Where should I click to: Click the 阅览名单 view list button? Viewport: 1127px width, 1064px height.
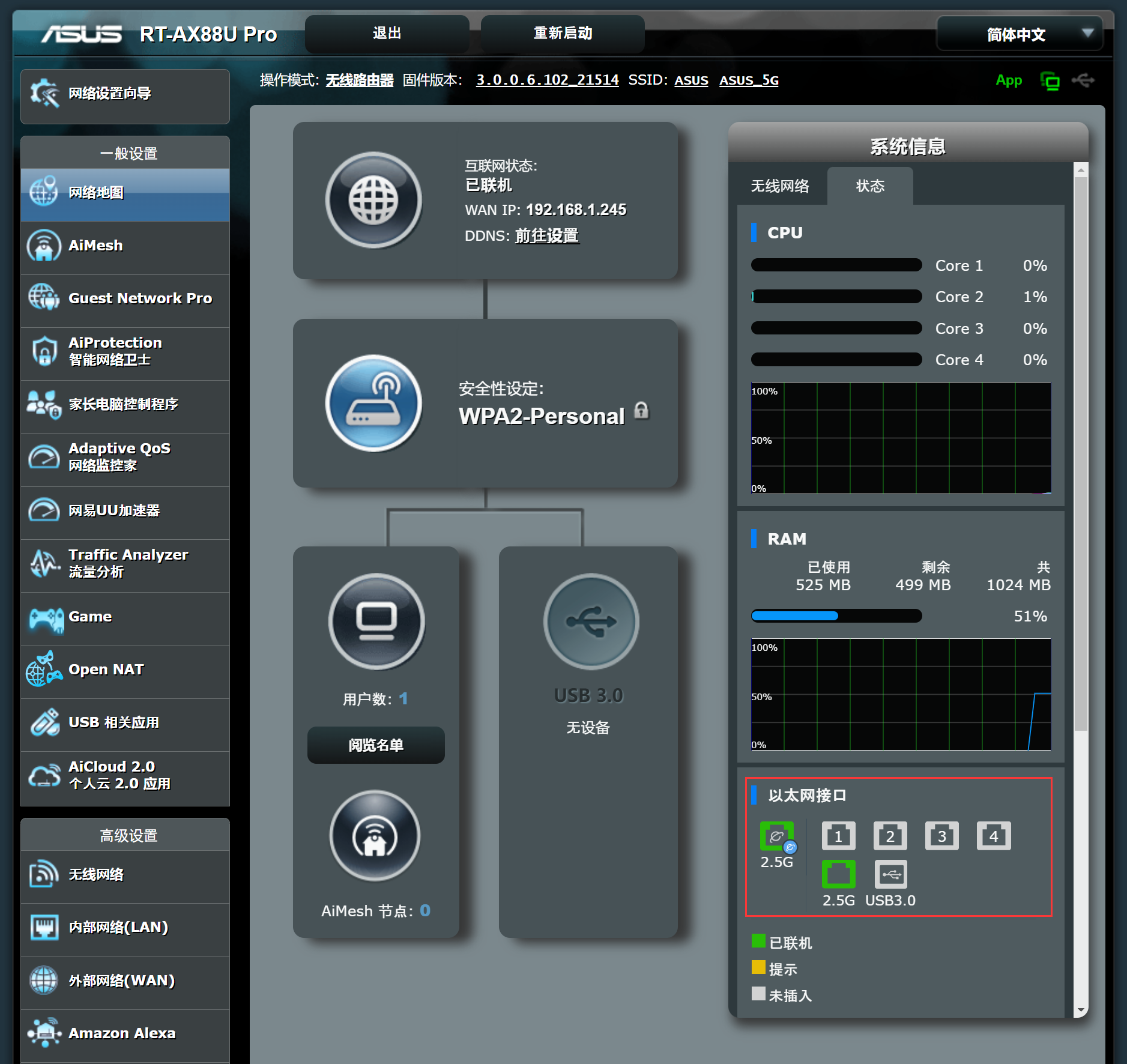pos(376,745)
